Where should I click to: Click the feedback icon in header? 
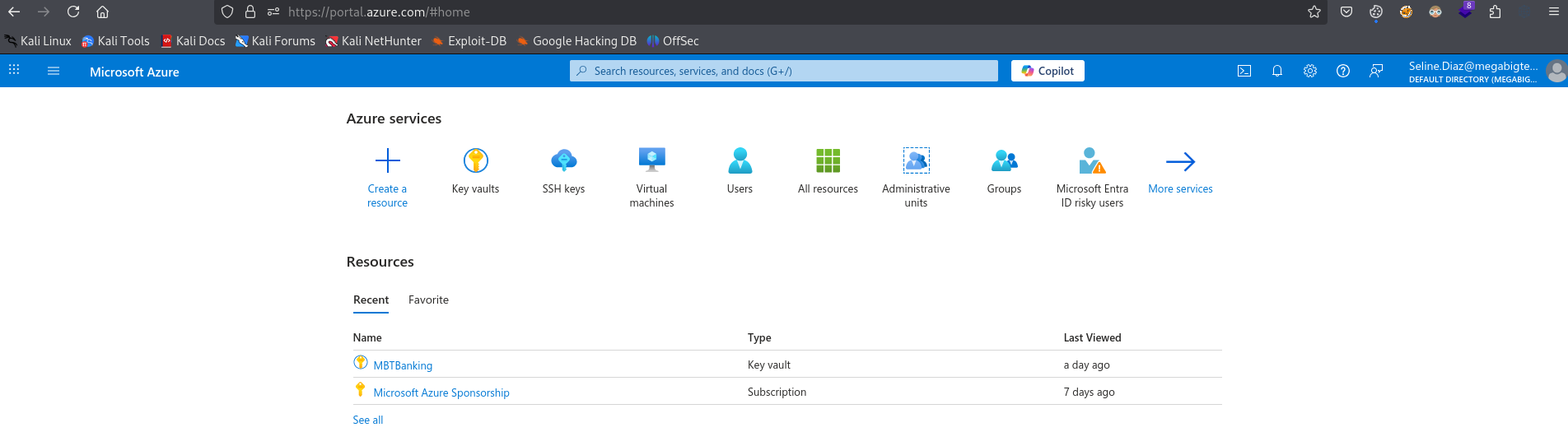1376,72
